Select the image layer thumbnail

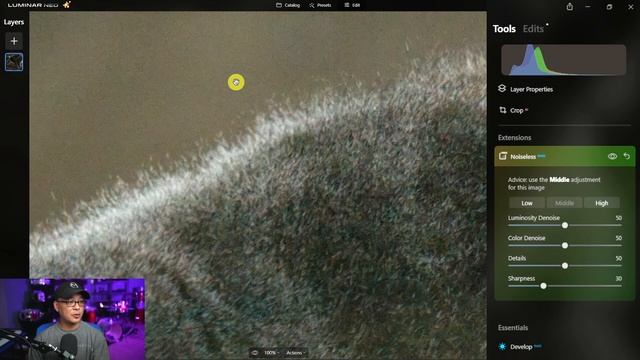click(14, 62)
